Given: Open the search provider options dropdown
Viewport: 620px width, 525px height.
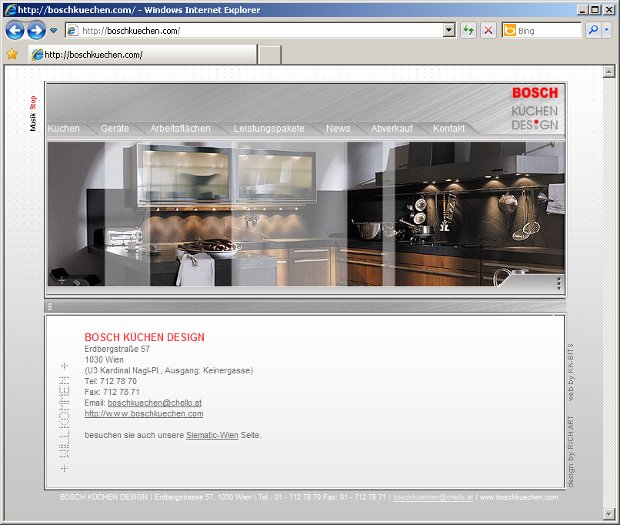Looking at the screenshot, I should [x=607, y=30].
